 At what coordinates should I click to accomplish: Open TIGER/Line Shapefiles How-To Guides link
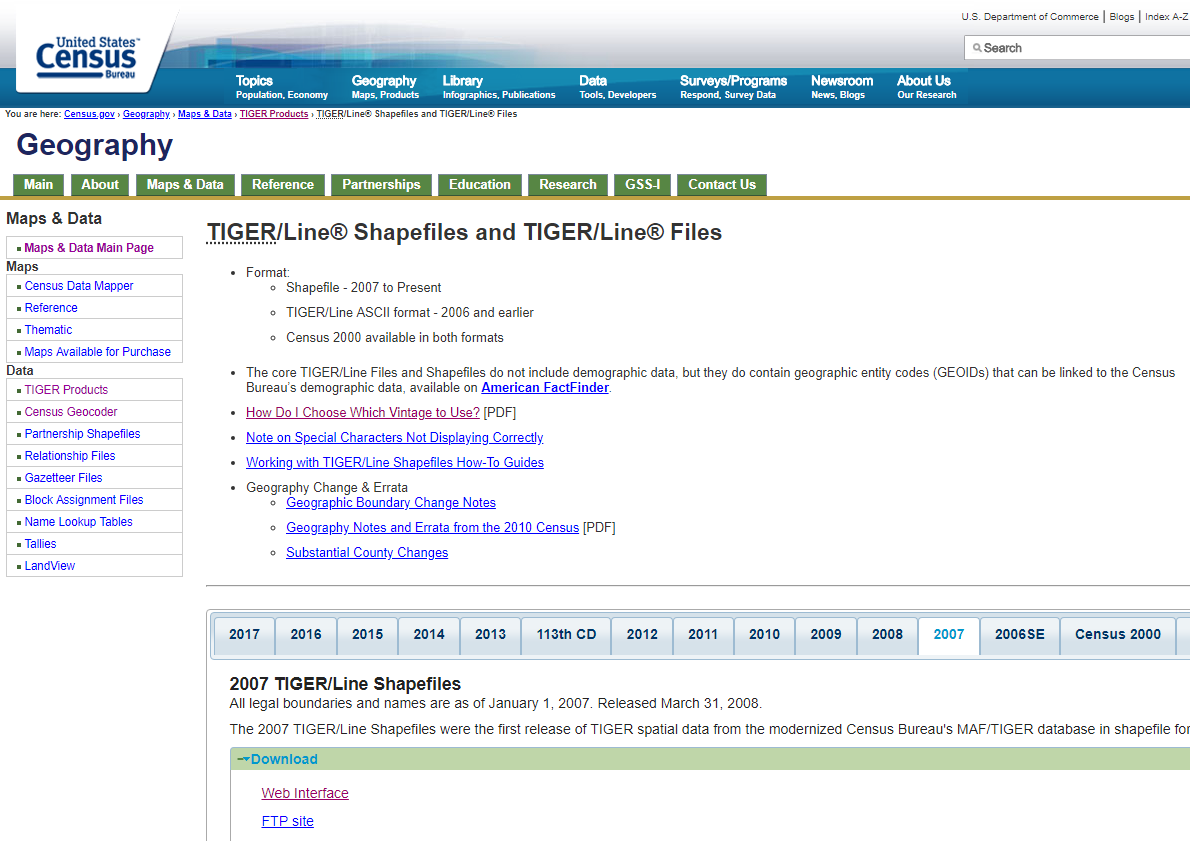[395, 463]
